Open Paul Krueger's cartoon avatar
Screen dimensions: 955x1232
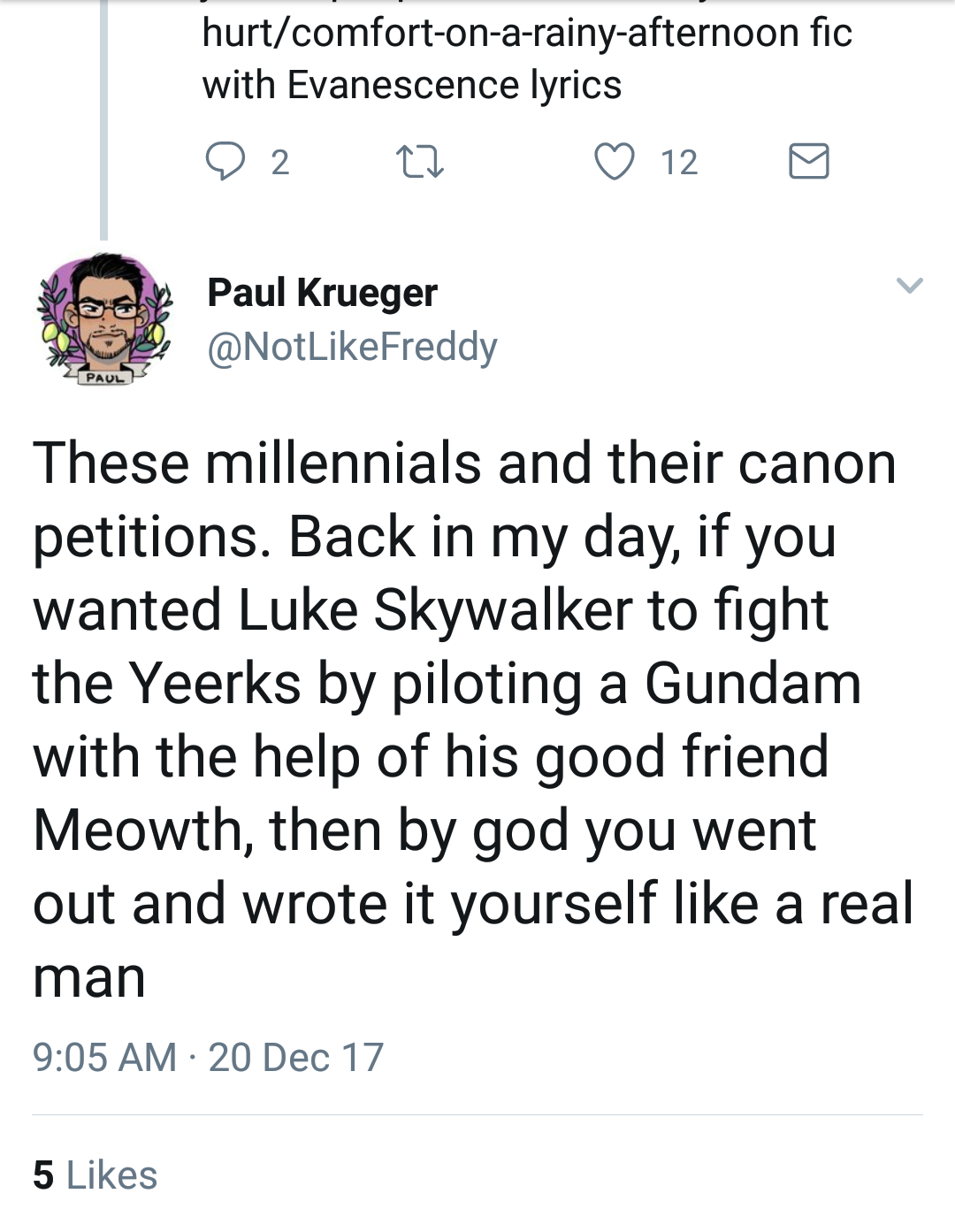104,317
